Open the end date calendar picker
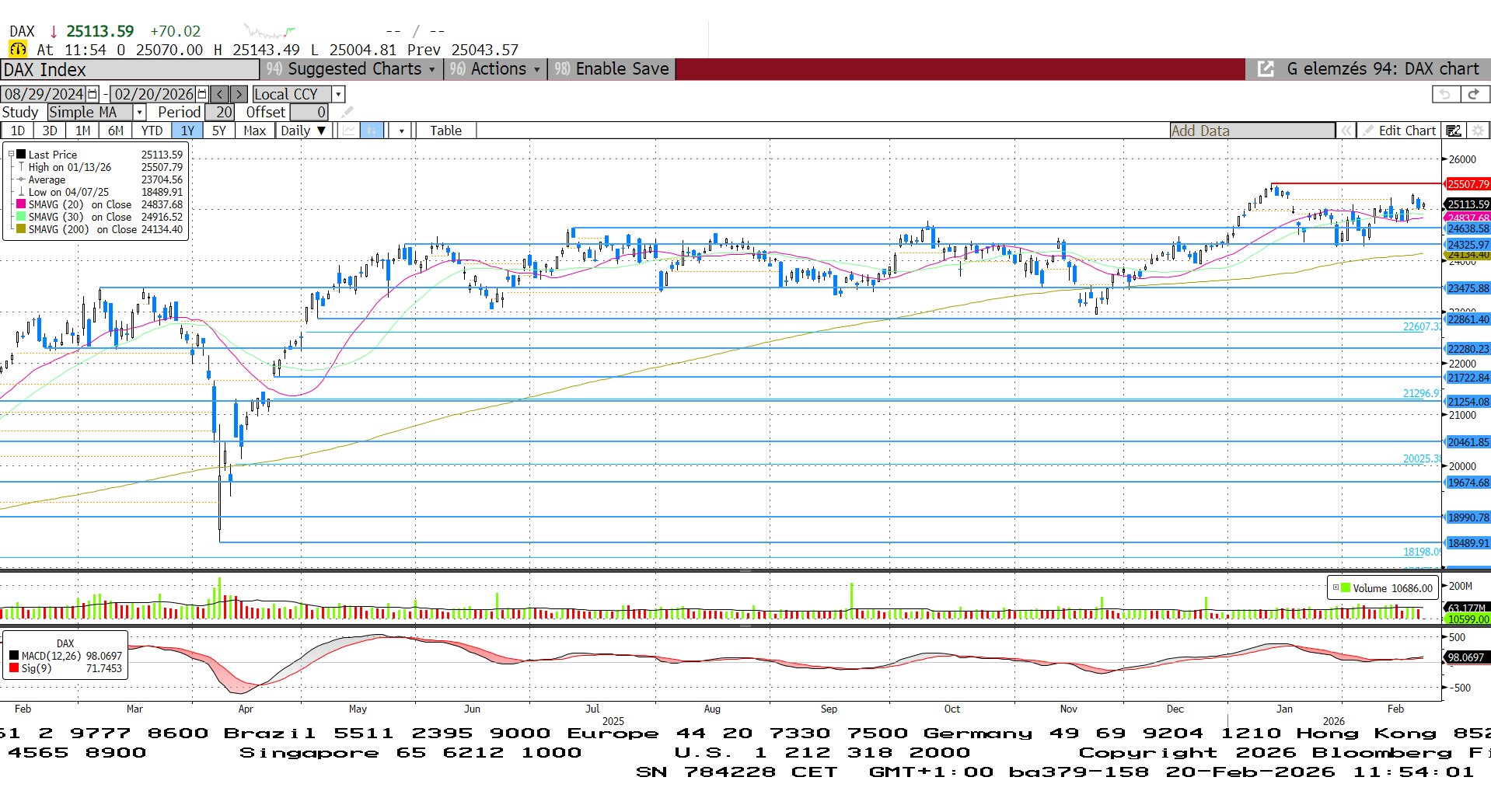This screenshot has height=812, width=1491. click(202, 94)
